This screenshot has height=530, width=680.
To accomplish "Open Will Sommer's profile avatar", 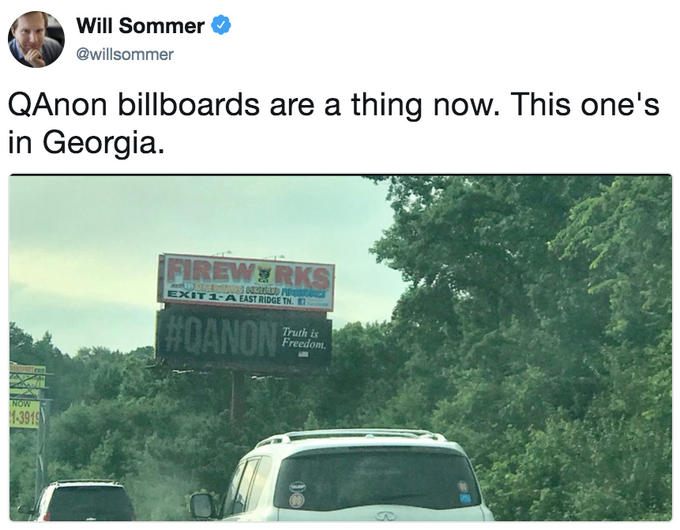I will pyautogui.click(x=36, y=39).
